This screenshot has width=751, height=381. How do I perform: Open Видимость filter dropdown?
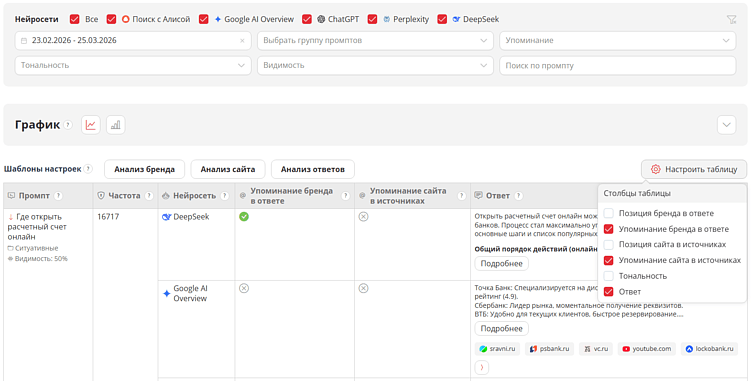coord(375,66)
